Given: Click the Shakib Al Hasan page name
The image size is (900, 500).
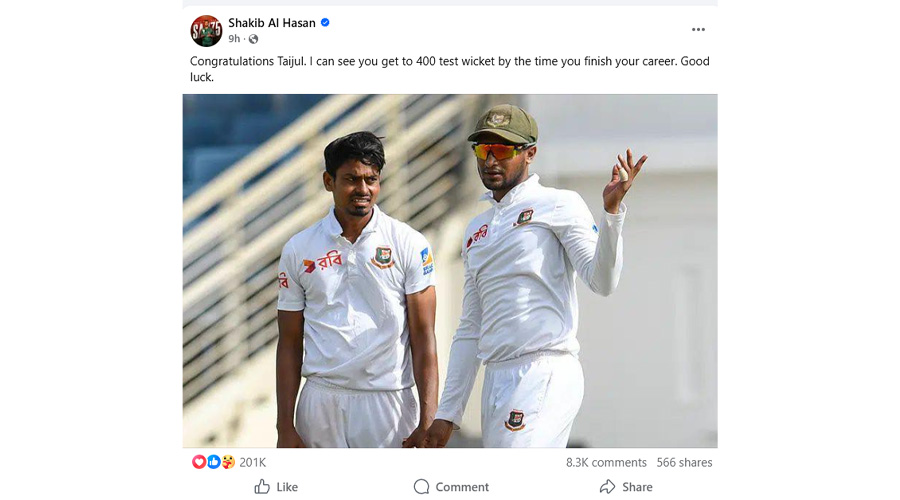Looking at the screenshot, I should (271, 23).
